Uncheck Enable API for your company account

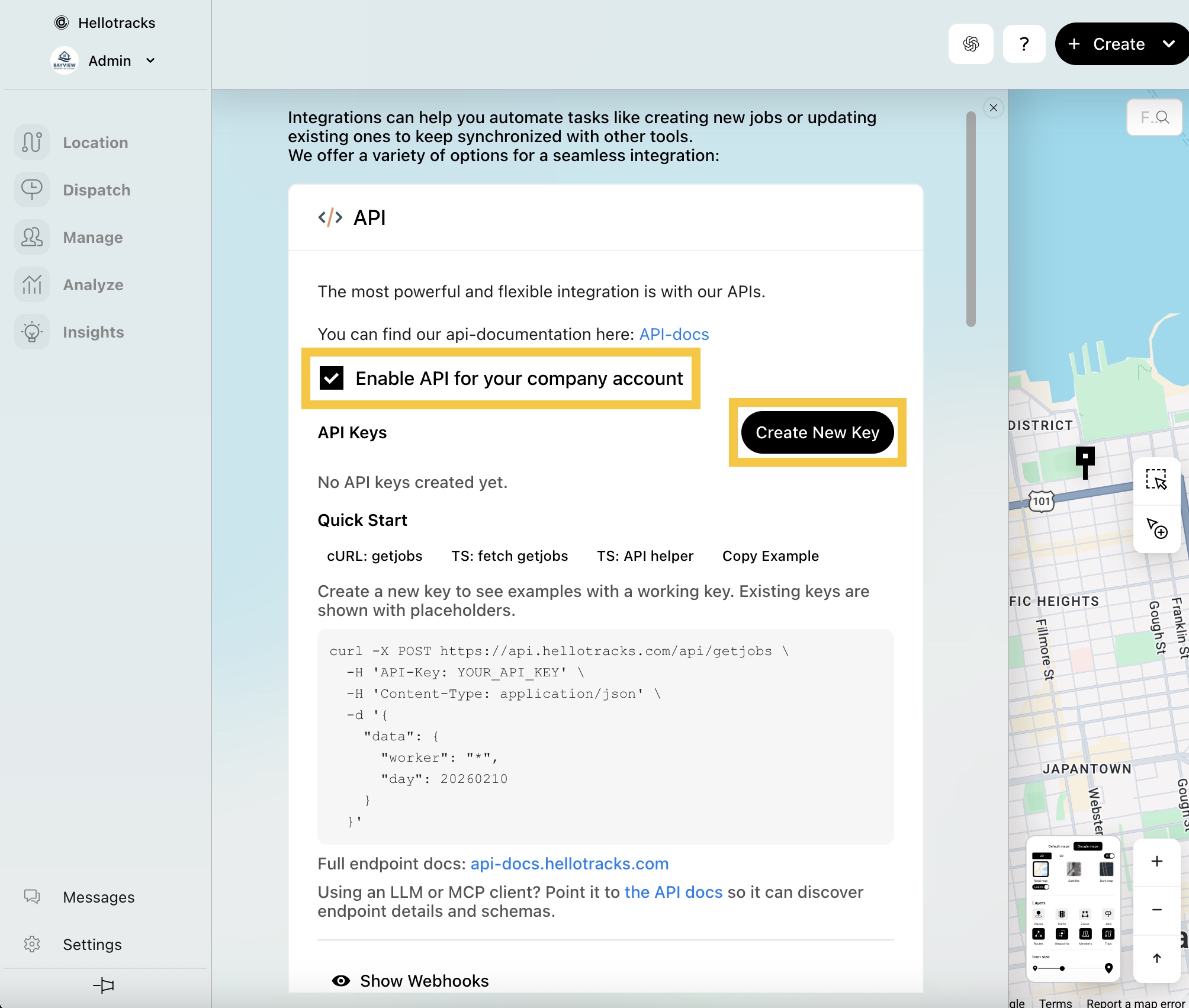point(332,378)
